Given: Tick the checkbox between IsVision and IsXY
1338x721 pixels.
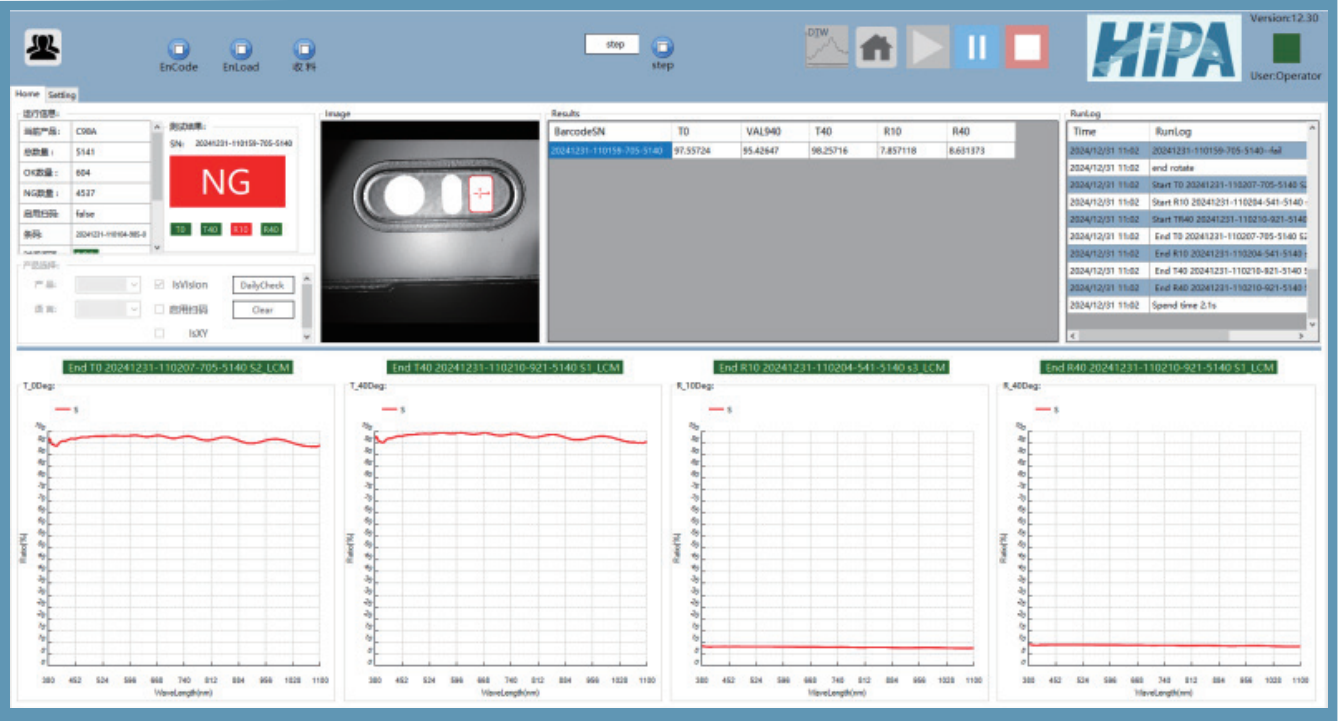Looking at the screenshot, I should point(160,309).
